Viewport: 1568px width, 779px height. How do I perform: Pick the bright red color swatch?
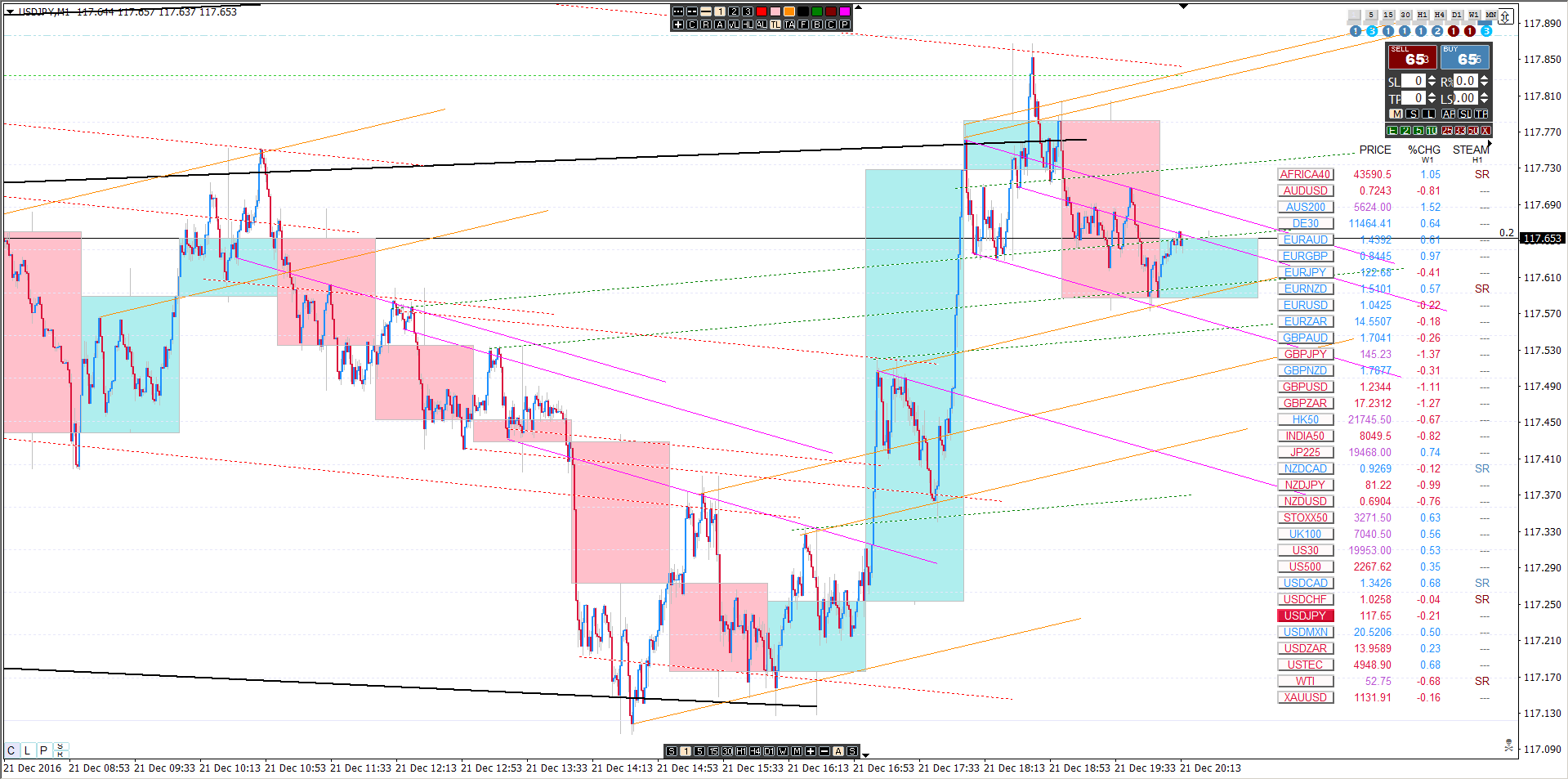pyautogui.click(x=762, y=11)
